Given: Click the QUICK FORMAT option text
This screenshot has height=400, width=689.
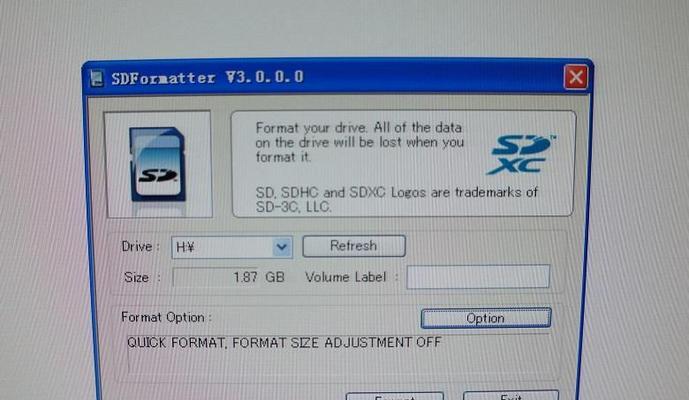Looking at the screenshot, I should (284, 342).
